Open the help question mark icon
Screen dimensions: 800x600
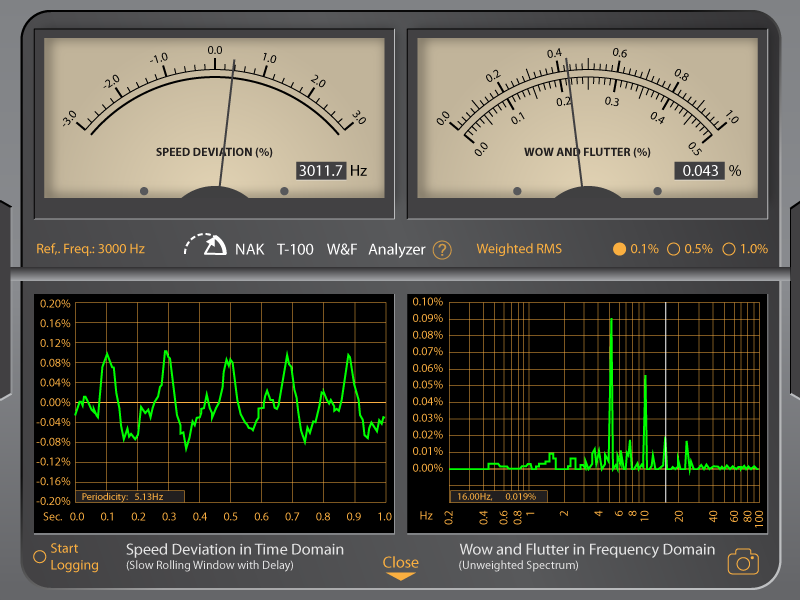[x=442, y=250]
